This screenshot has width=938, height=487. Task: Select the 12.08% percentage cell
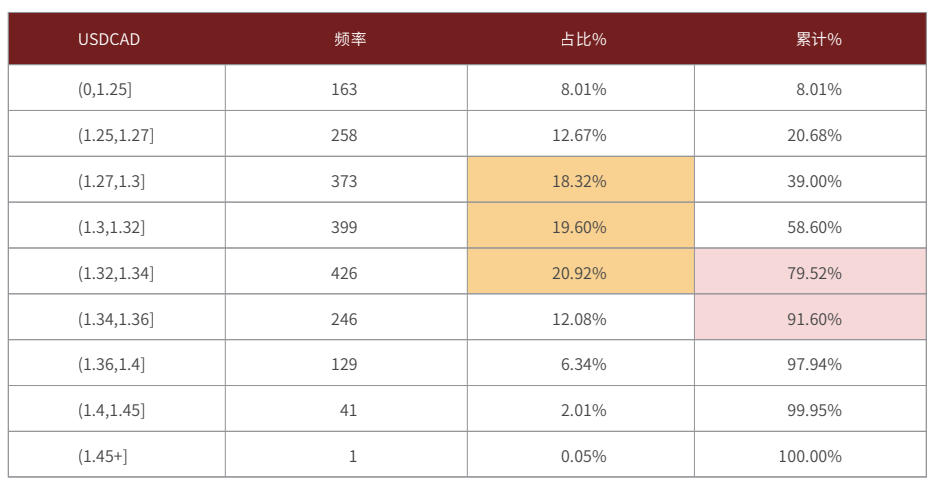coord(579,319)
